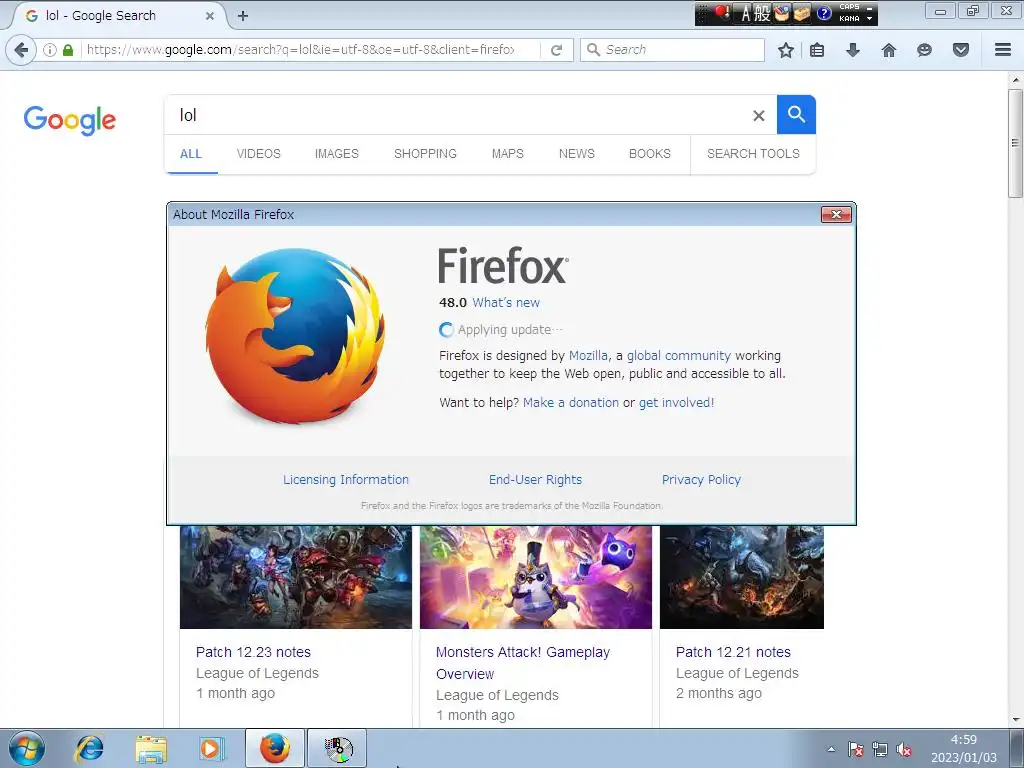Click the Firefox back navigation arrow
The width and height of the screenshot is (1024, 768).
click(22, 50)
